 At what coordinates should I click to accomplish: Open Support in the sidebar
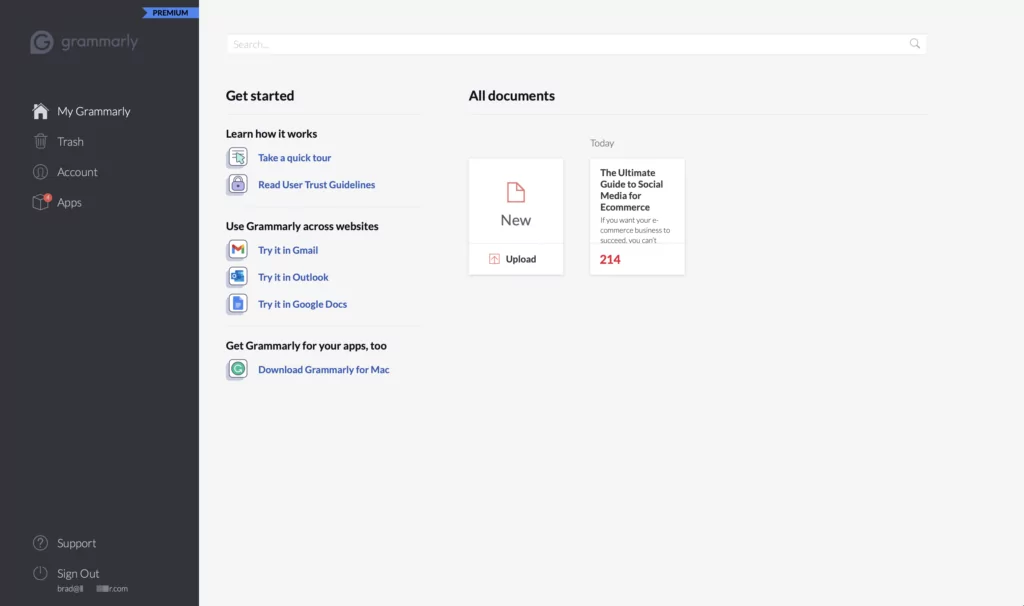[76, 543]
